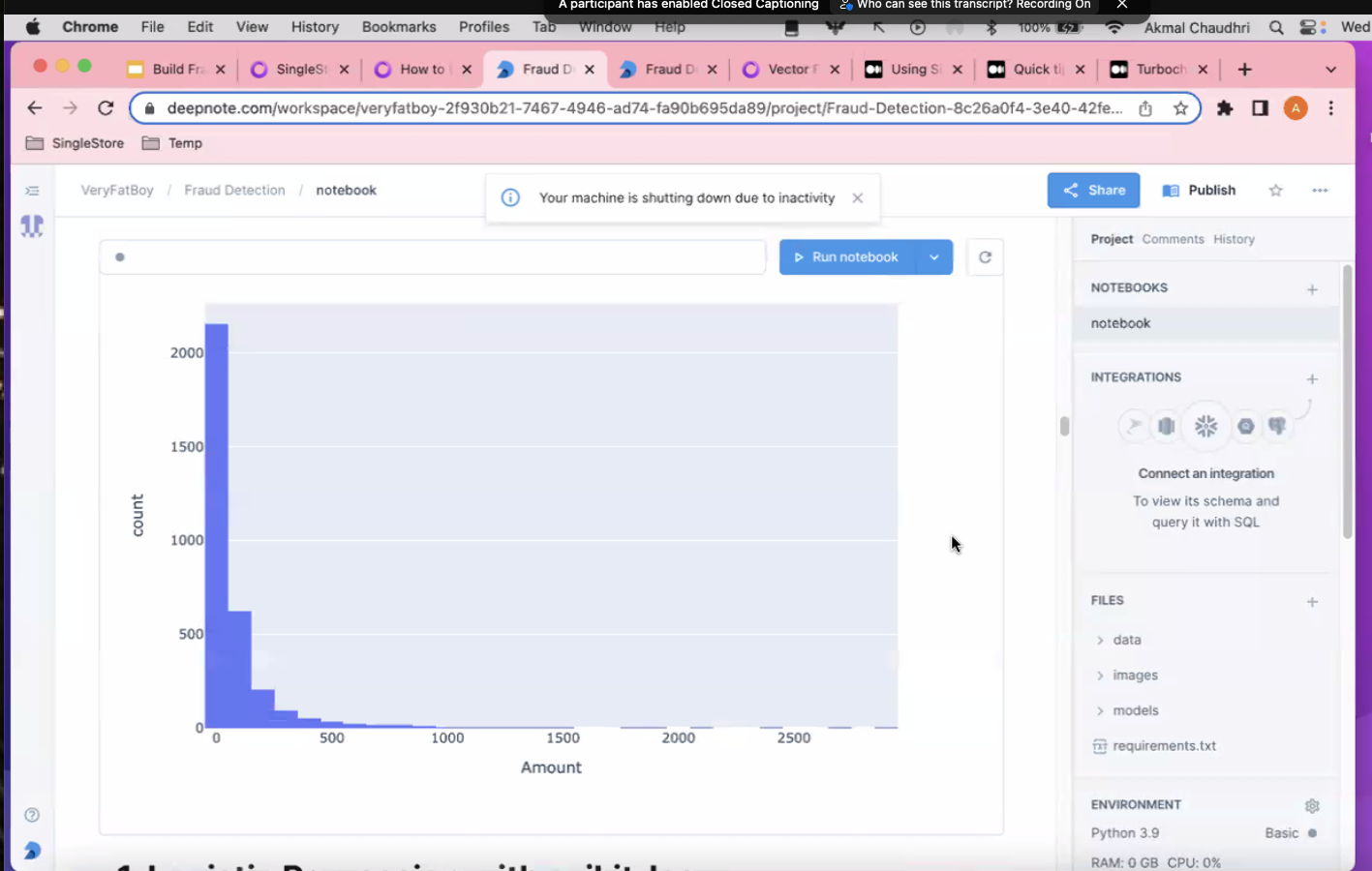The height and width of the screenshot is (871, 1372).
Task: Click the Share button
Action: click(x=1093, y=191)
